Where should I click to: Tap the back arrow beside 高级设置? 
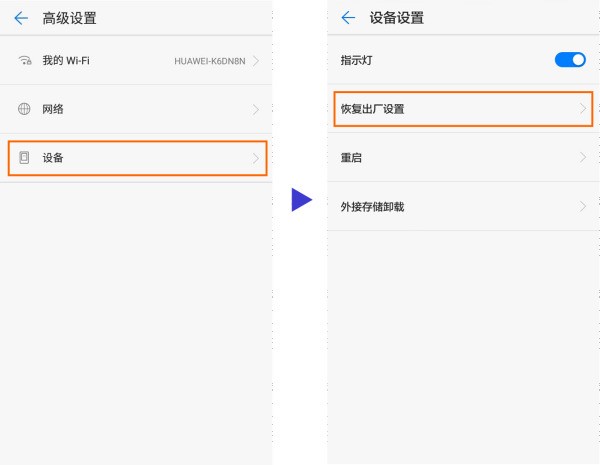point(21,18)
